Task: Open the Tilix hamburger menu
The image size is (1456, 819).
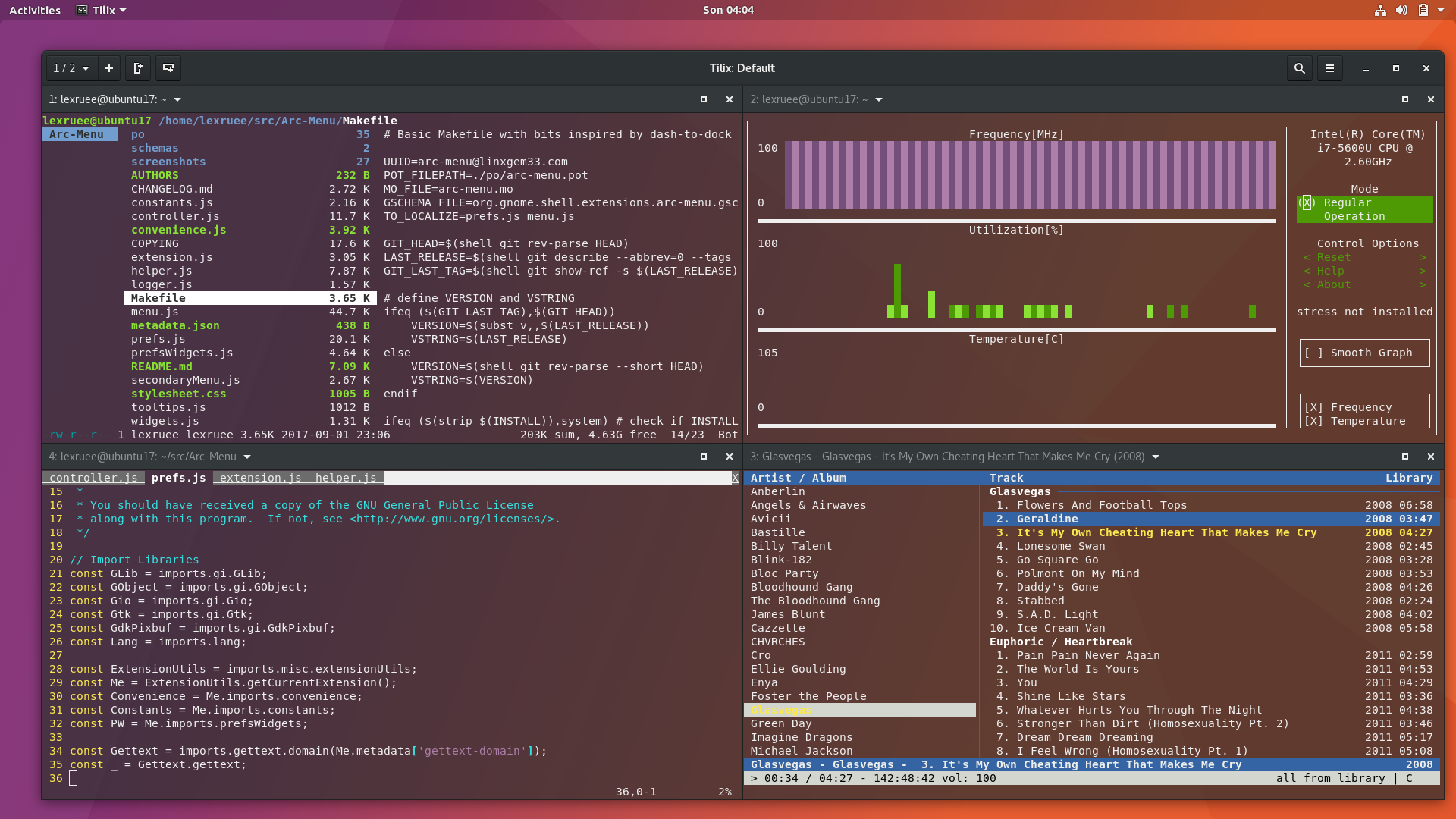Action: pos(1329,68)
